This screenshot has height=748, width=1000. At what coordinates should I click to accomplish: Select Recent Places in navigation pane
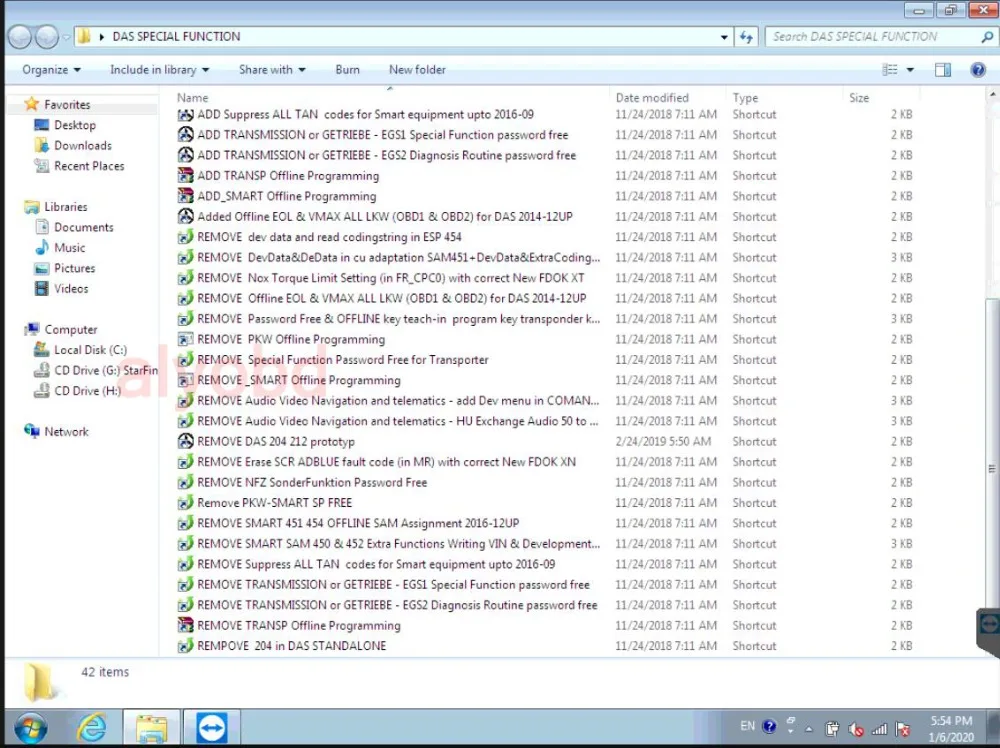(89, 166)
